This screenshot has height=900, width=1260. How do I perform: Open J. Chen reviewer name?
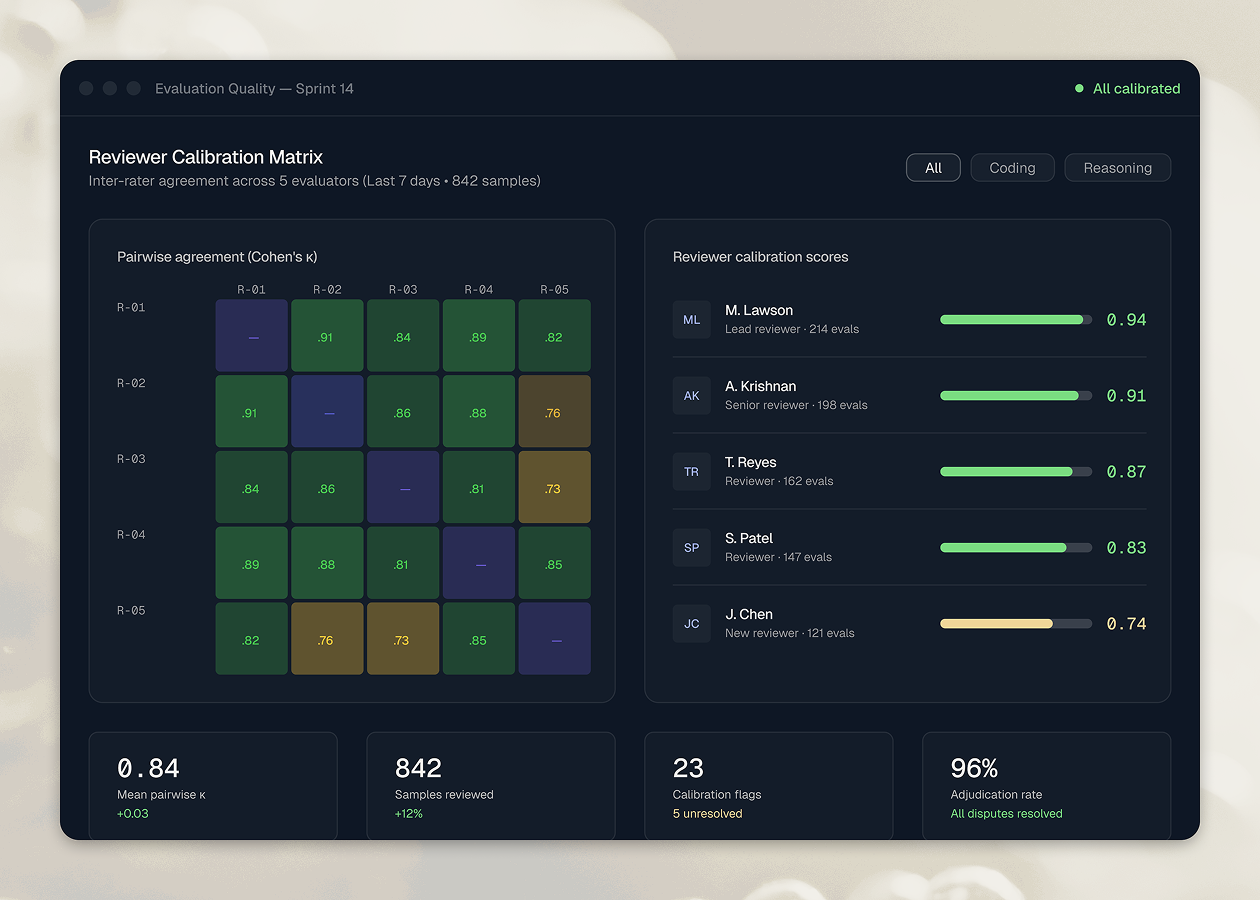[x=749, y=614]
